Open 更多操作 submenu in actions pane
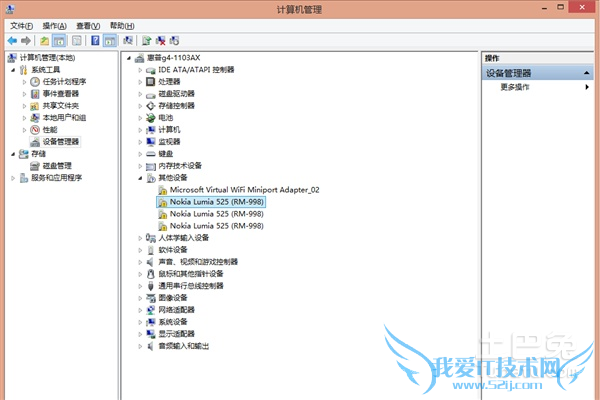This screenshot has height=400, width=600. [x=515, y=87]
